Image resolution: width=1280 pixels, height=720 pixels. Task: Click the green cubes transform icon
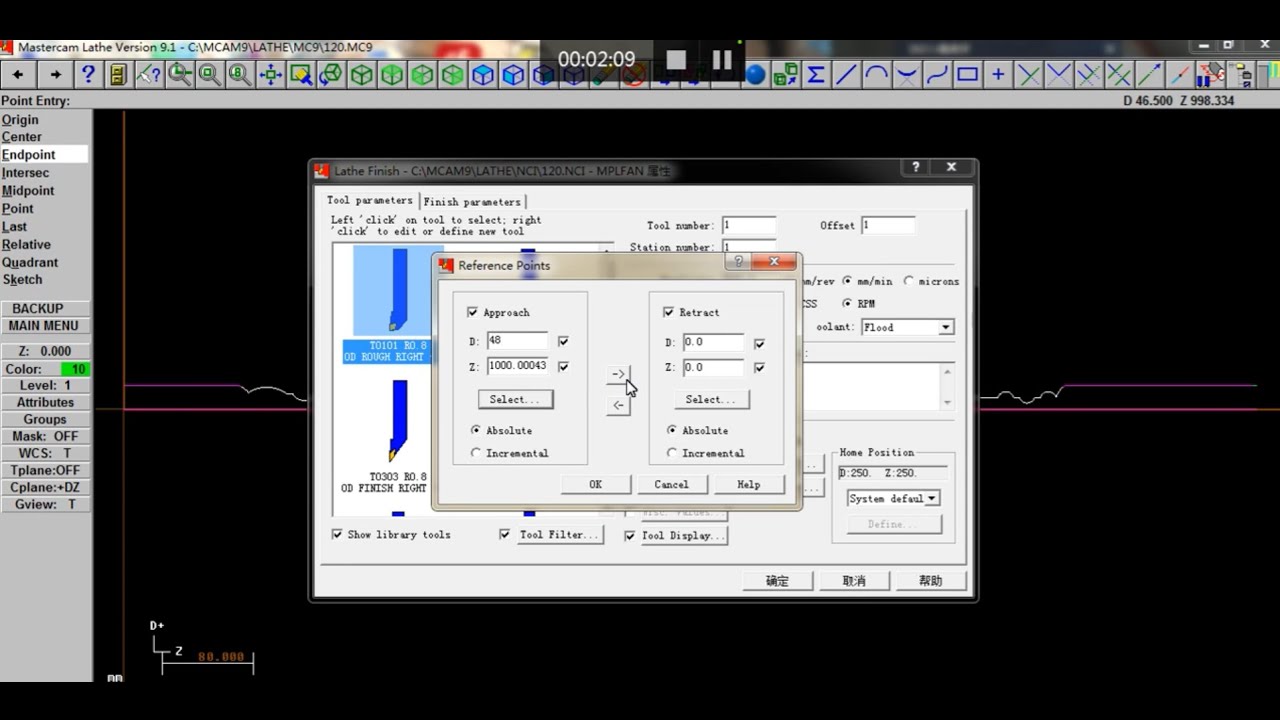click(785, 74)
